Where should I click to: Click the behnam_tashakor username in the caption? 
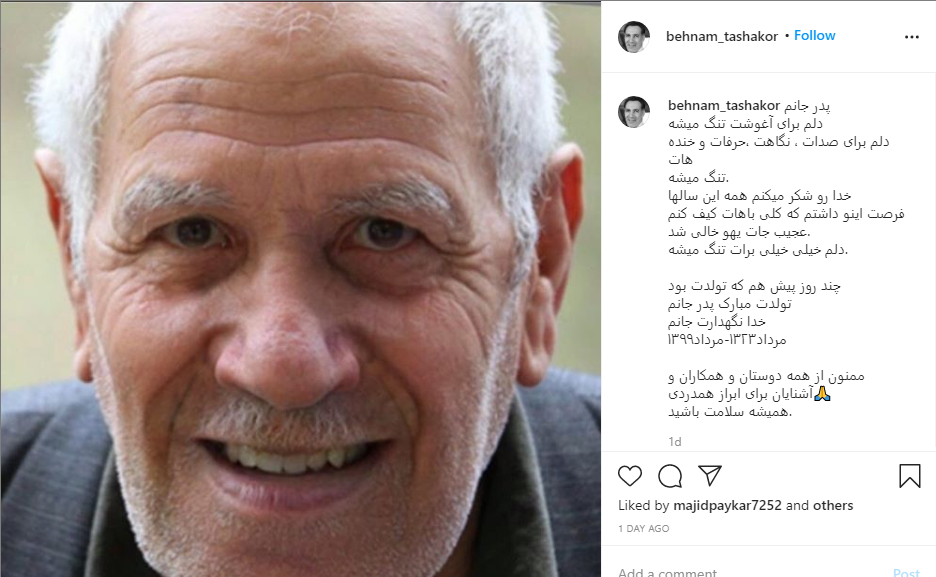tap(723, 106)
